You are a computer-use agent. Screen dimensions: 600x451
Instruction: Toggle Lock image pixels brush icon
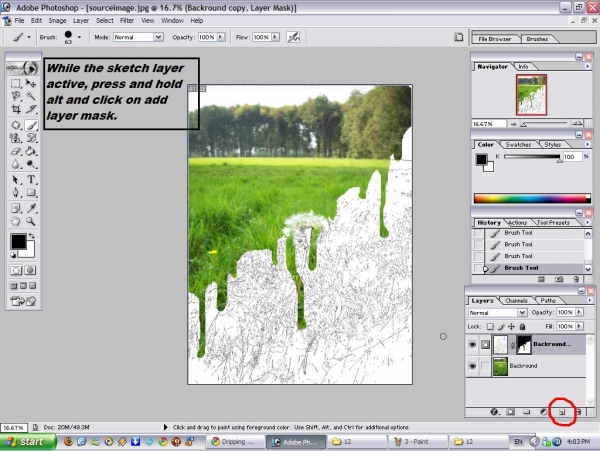(x=501, y=326)
